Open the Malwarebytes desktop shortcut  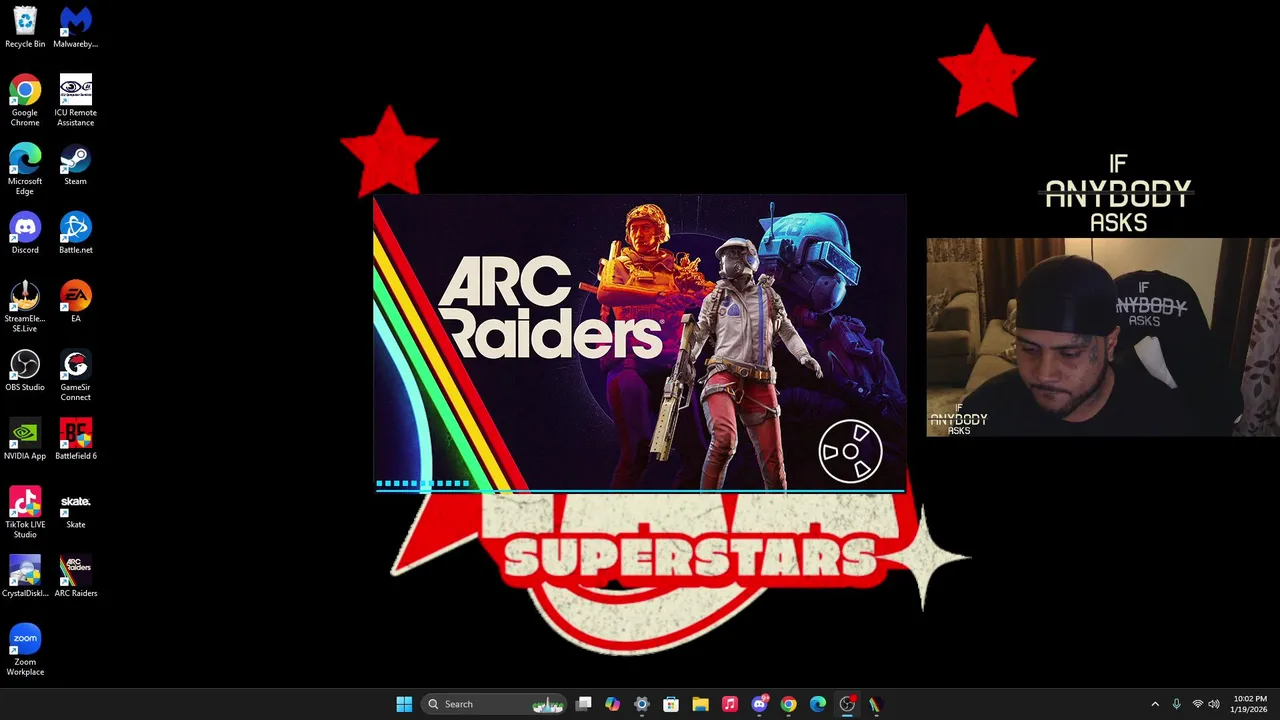pyautogui.click(x=75, y=27)
